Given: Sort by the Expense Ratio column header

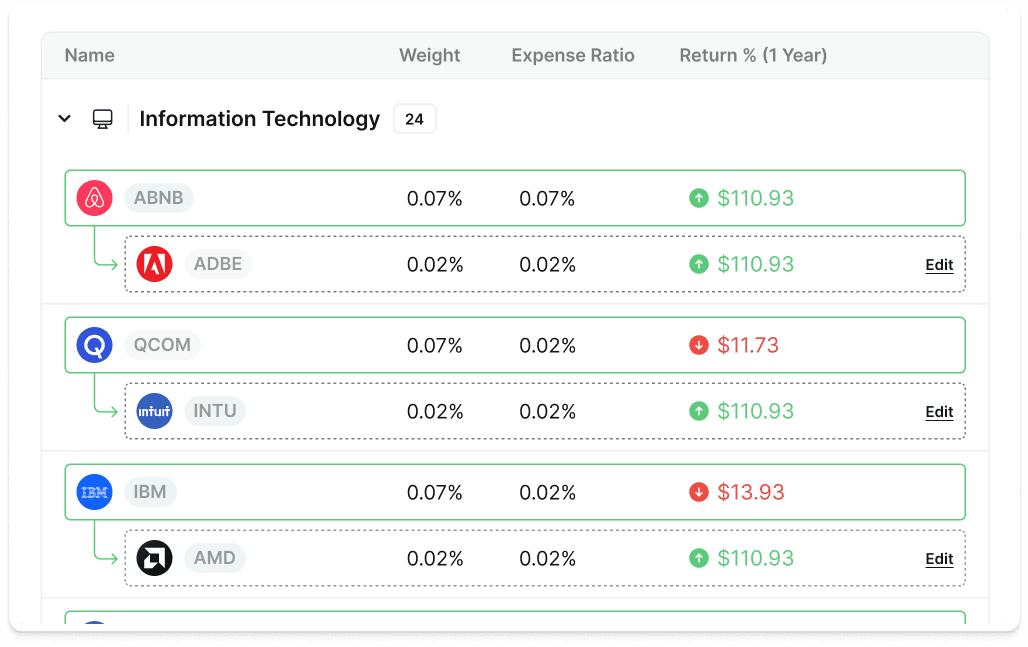Looking at the screenshot, I should pyautogui.click(x=573, y=55).
